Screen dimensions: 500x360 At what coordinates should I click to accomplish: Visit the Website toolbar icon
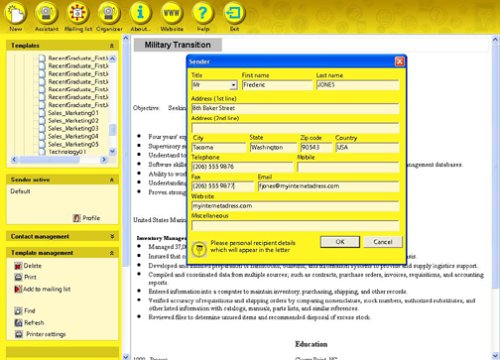(x=172, y=13)
